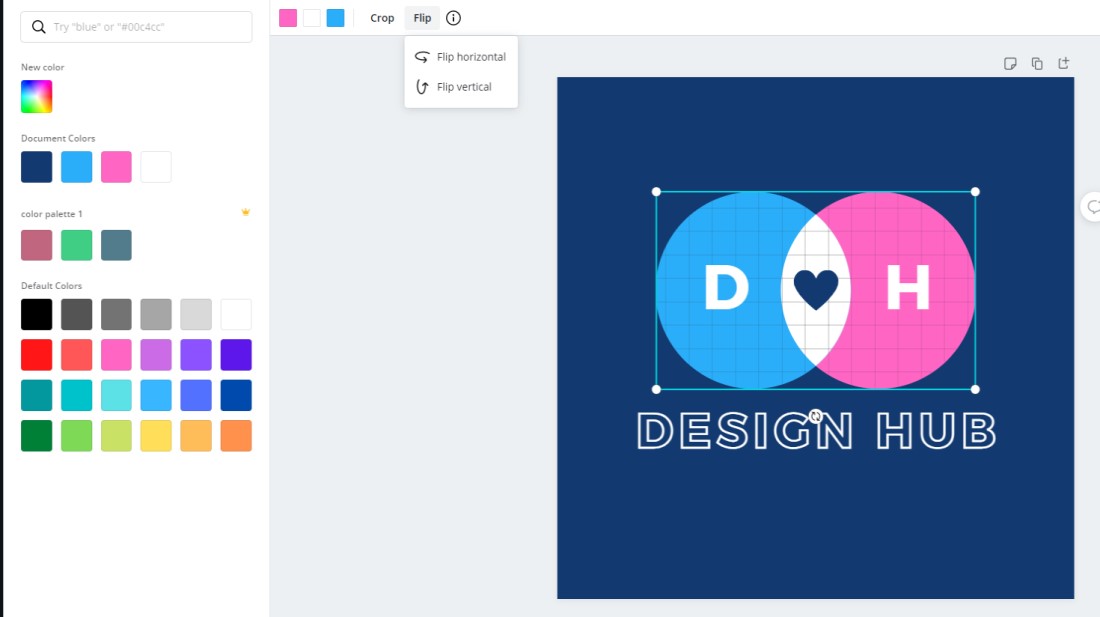Viewport: 1100px width, 617px height.
Task: Click the bottom-left selection handle
Action: [656, 389]
